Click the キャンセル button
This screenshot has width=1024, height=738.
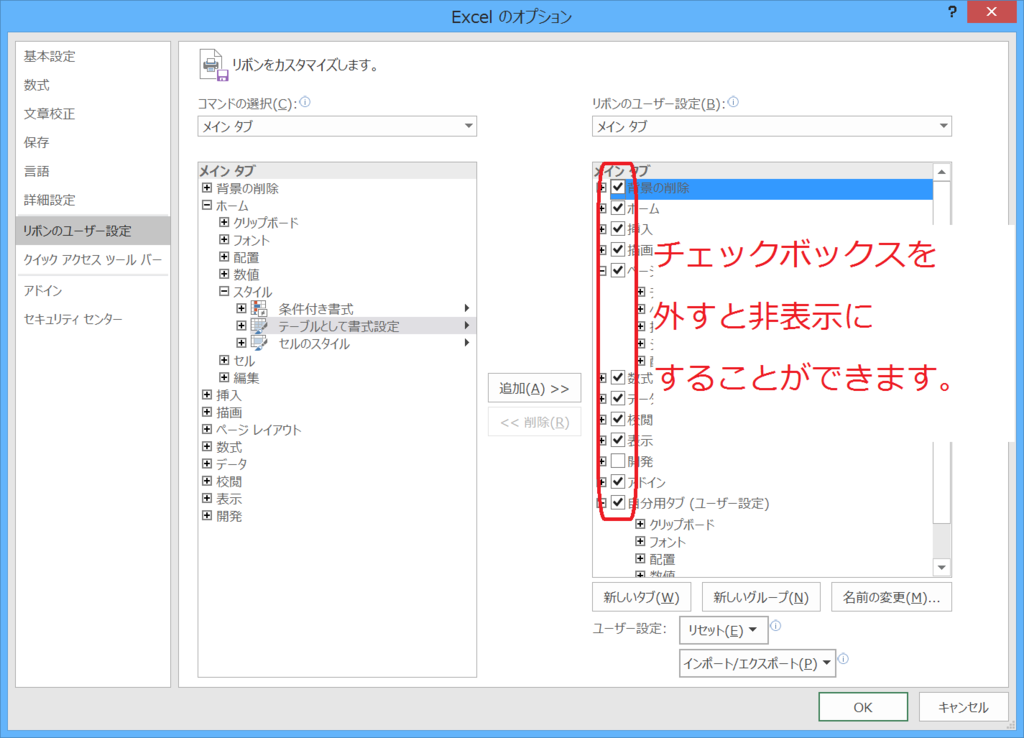[963, 707]
